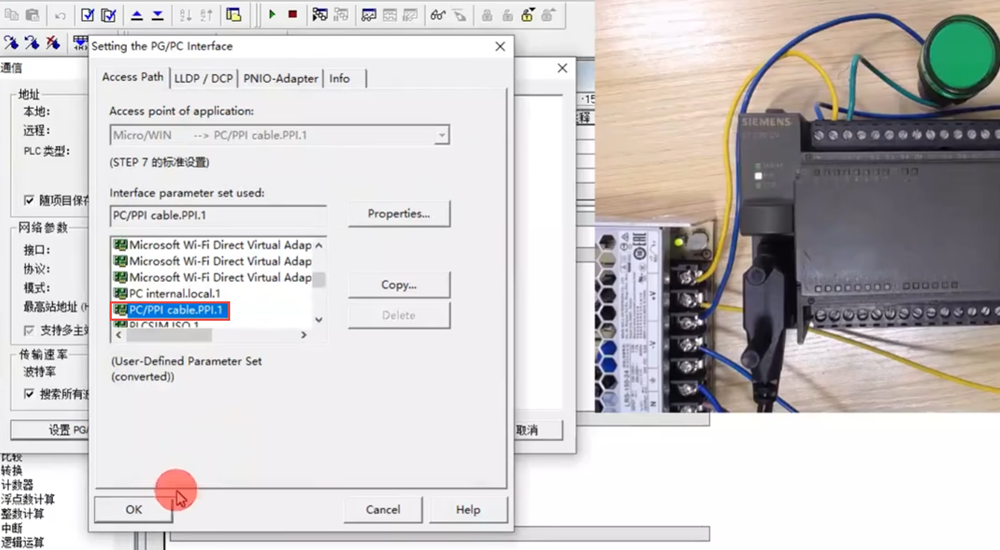The height and width of the screenshot is (550, 1000).
Task: Click the 设置 PG/PC button in the 通信 dialog
Action: [x=50, y=430]
